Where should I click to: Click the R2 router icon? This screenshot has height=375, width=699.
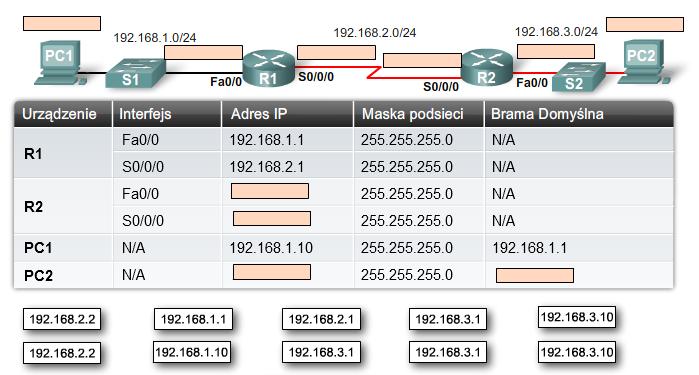[x=487, y=67]
